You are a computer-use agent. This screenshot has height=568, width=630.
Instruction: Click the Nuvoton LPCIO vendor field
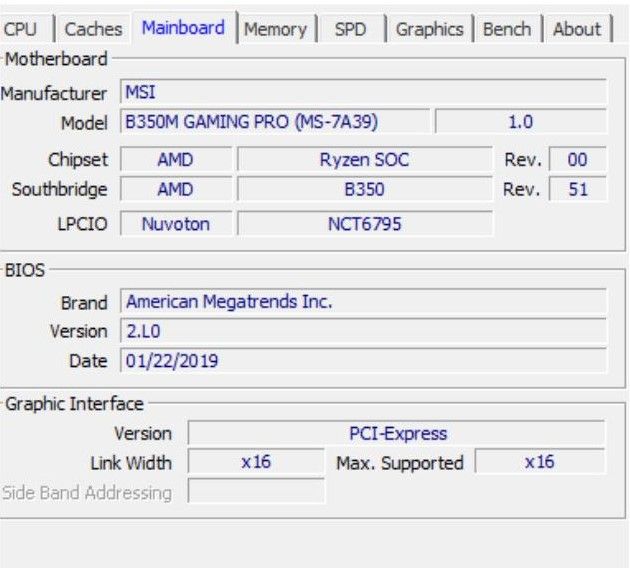tap(175, 224)
